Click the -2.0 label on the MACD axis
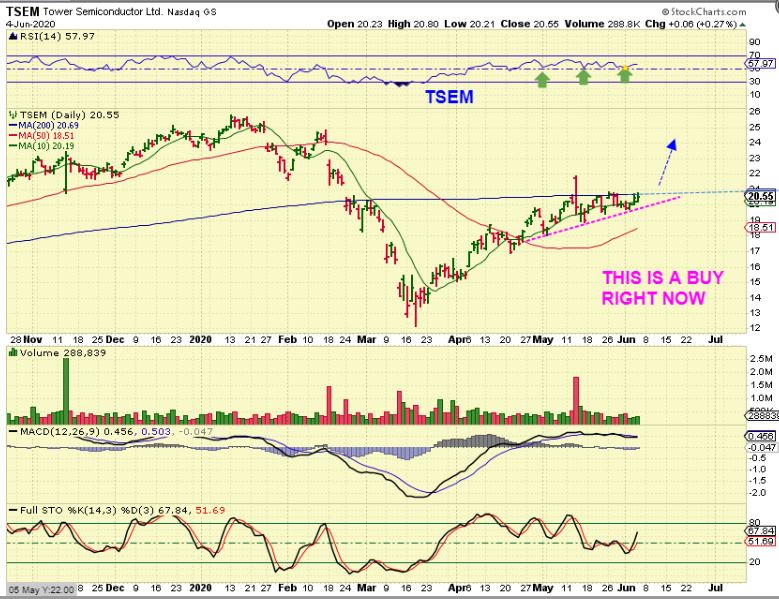779x599 pixels. coord(759,493)
